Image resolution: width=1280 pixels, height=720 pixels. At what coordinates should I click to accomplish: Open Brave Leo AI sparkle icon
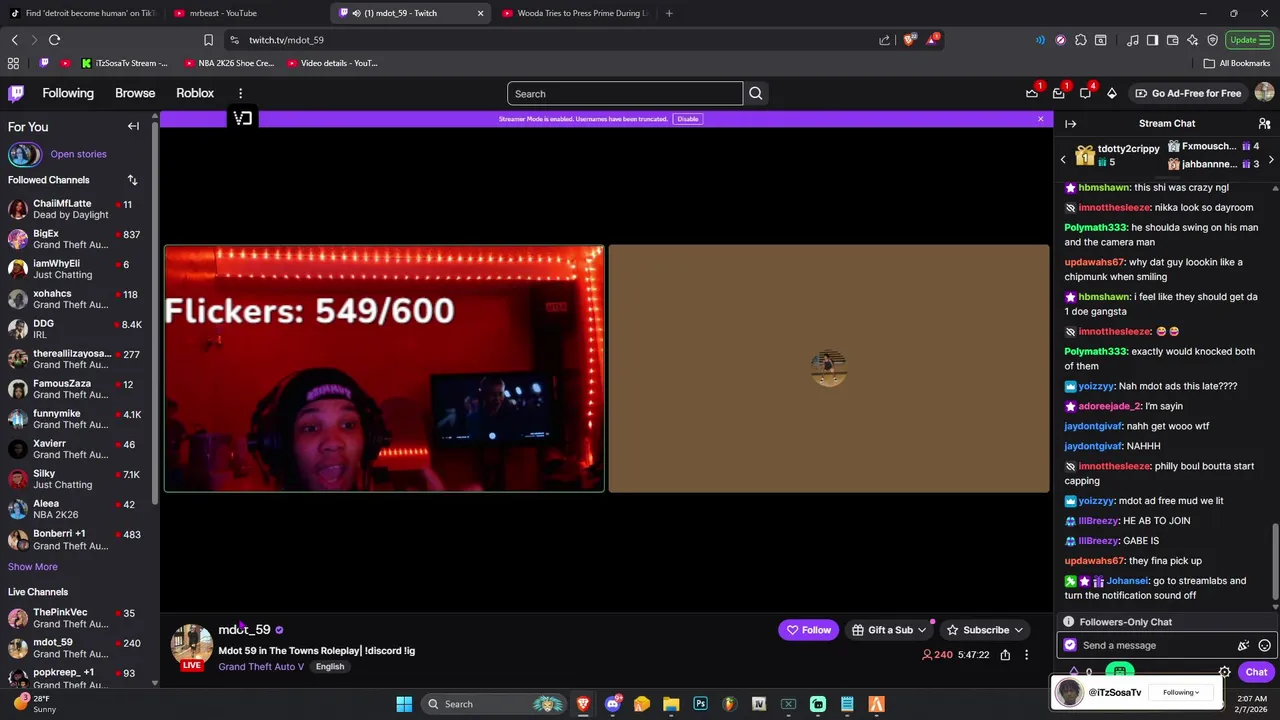pos(1193,40)
